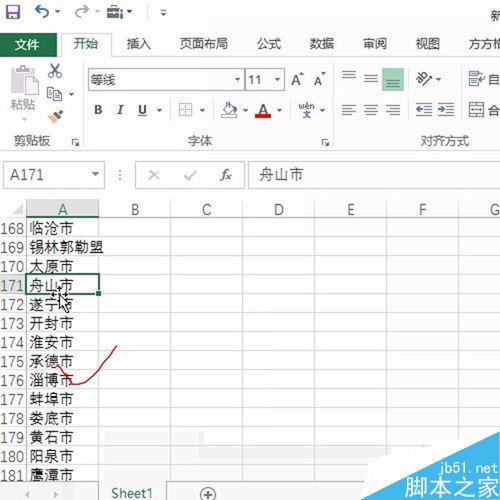The height and width of the screenshot is (500, 500).
Task: Click the fx Insert Function icon
Action: pyautogui.click(x=226, y=175)
